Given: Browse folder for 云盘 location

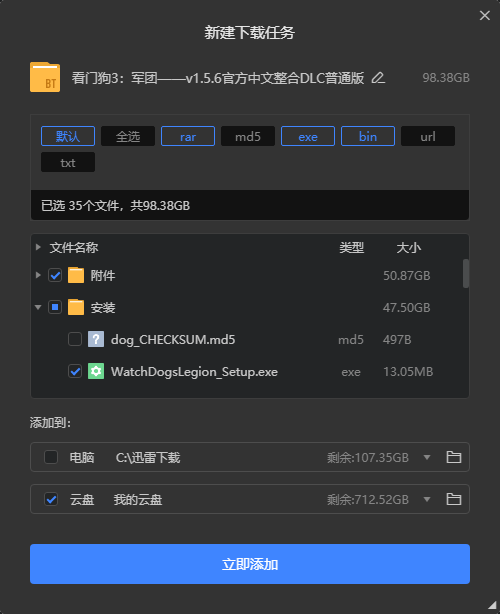Looking at the screenshot, I should [454, 499].
